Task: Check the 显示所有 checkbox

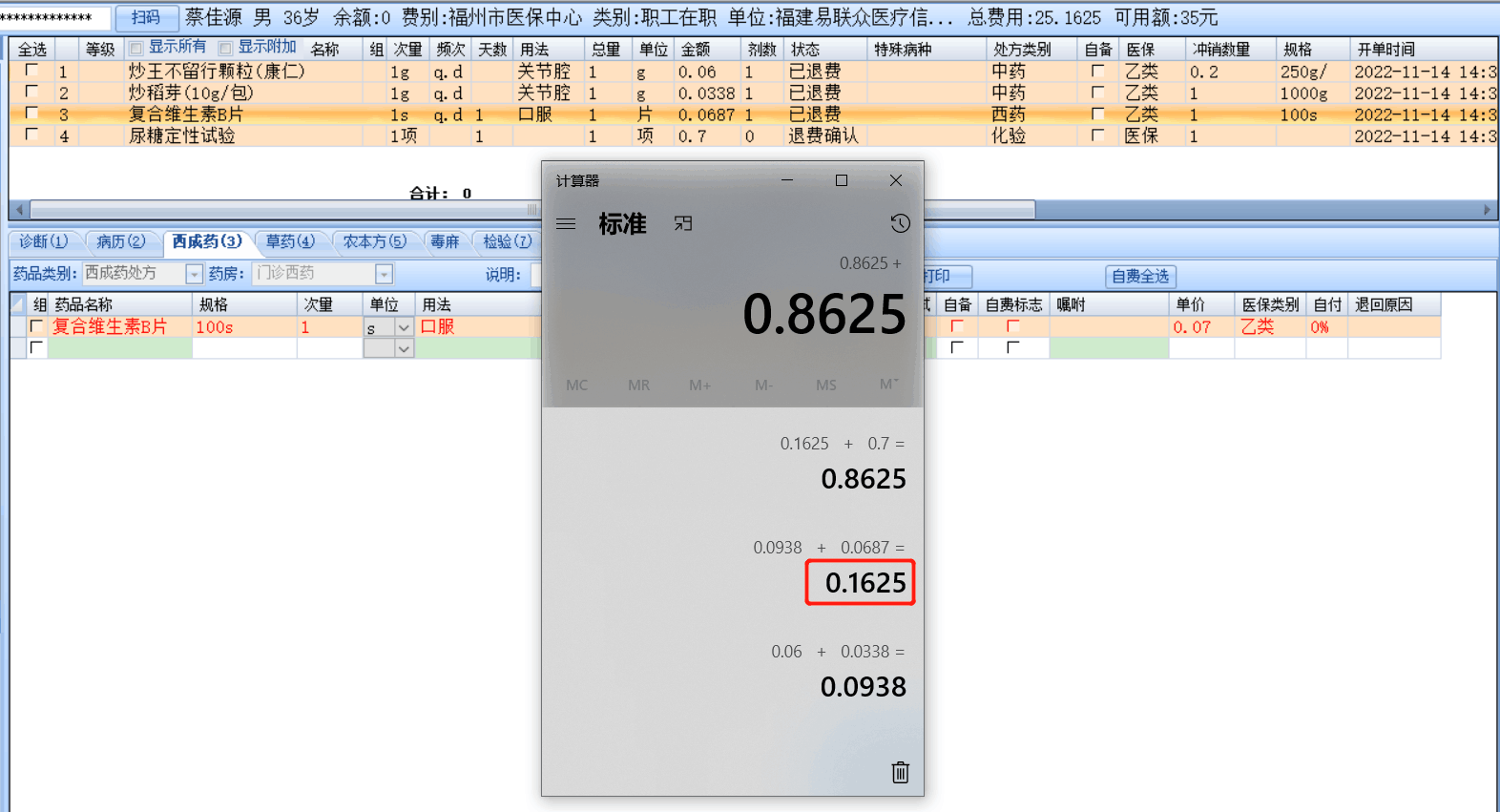Action: (x=135, y=48)
